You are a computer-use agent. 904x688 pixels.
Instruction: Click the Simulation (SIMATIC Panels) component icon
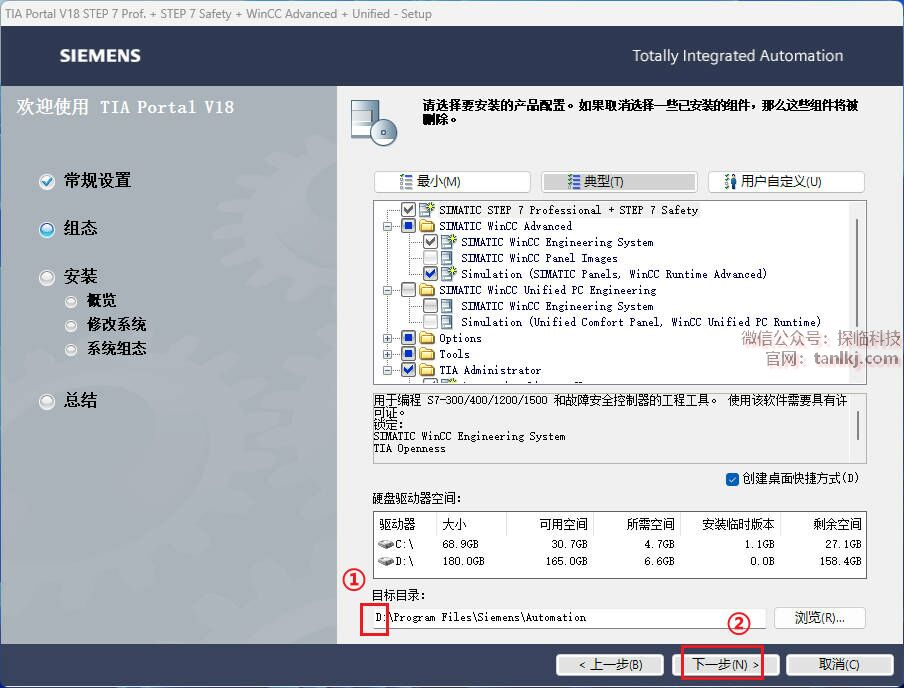tap(449, 273)
